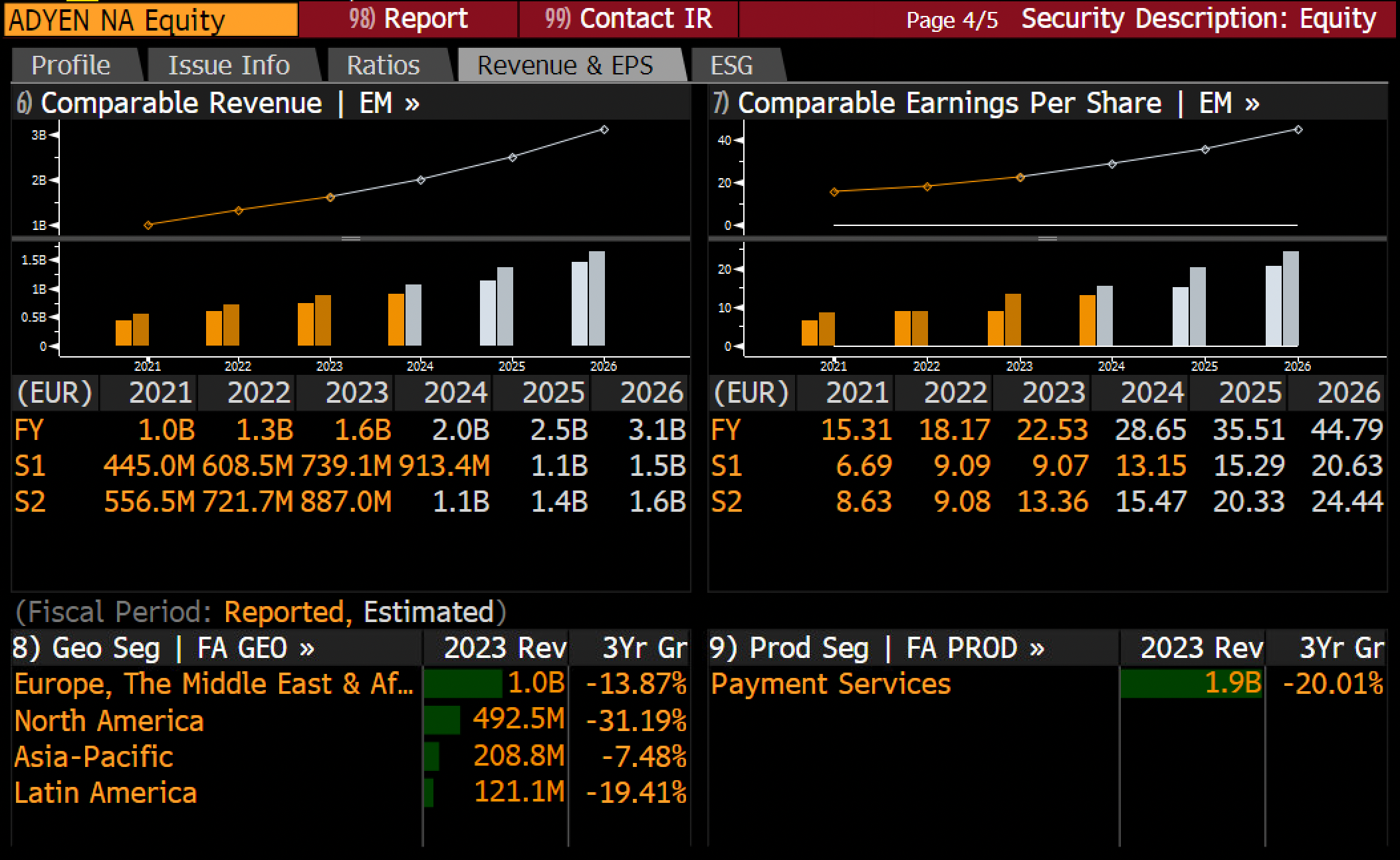Click the splitter handle between the revenue charts

[351, 239]
